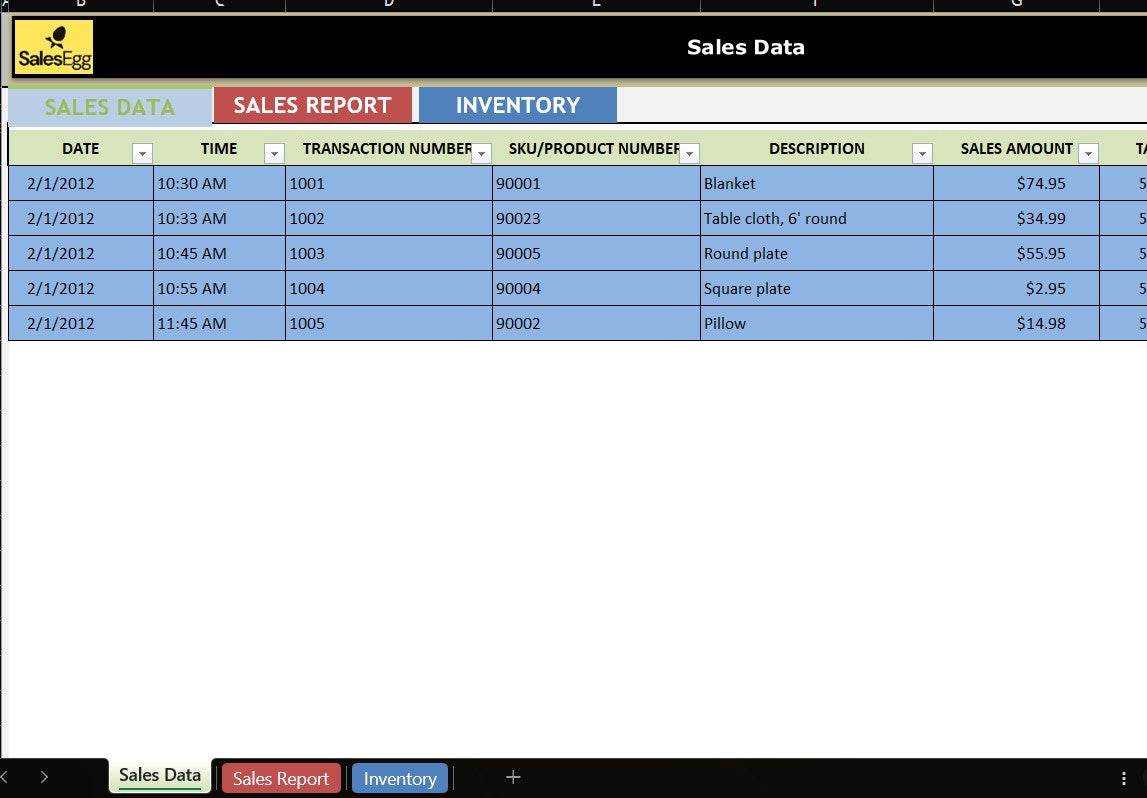The image size is (1147, 798).
Task: Expand the SALES AMOUNT filter dropdown
Action: point(1088,153)
